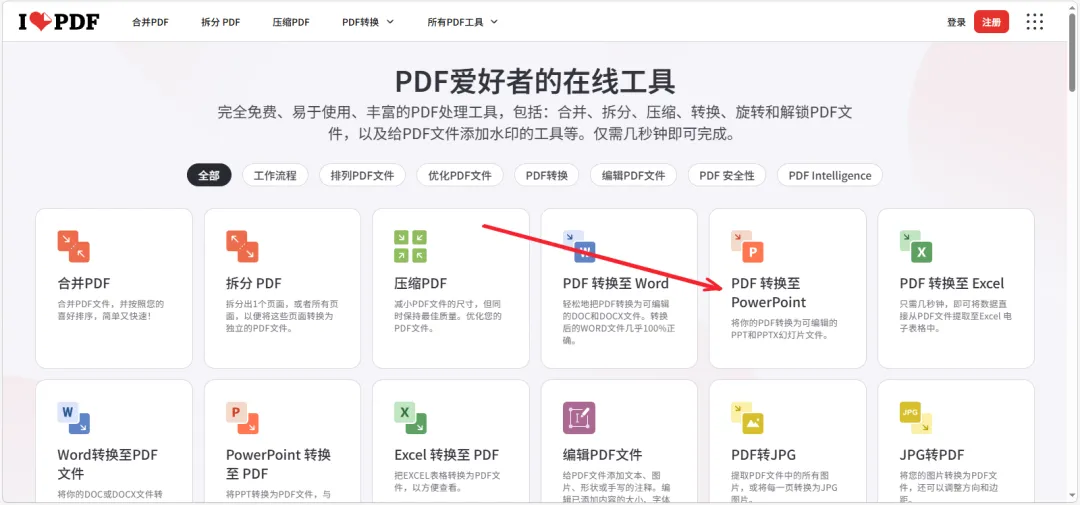Image resolution: width=1080 pixels, height=505 pixels.
Task: Click the PDF 转换至 PowerPoint icon
Action: 747,247
